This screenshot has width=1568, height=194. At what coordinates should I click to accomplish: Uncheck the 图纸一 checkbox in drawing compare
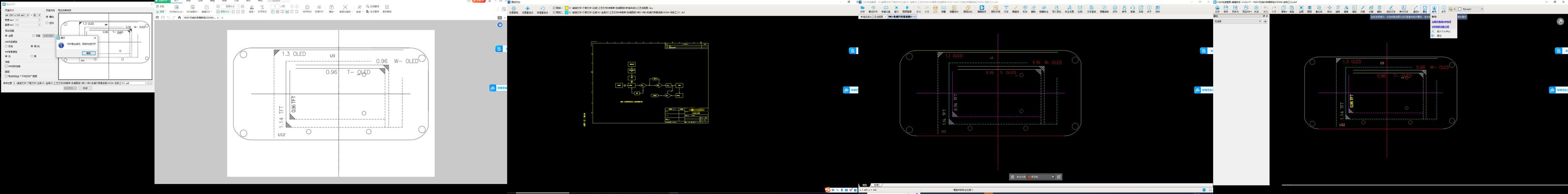(554, 8)
